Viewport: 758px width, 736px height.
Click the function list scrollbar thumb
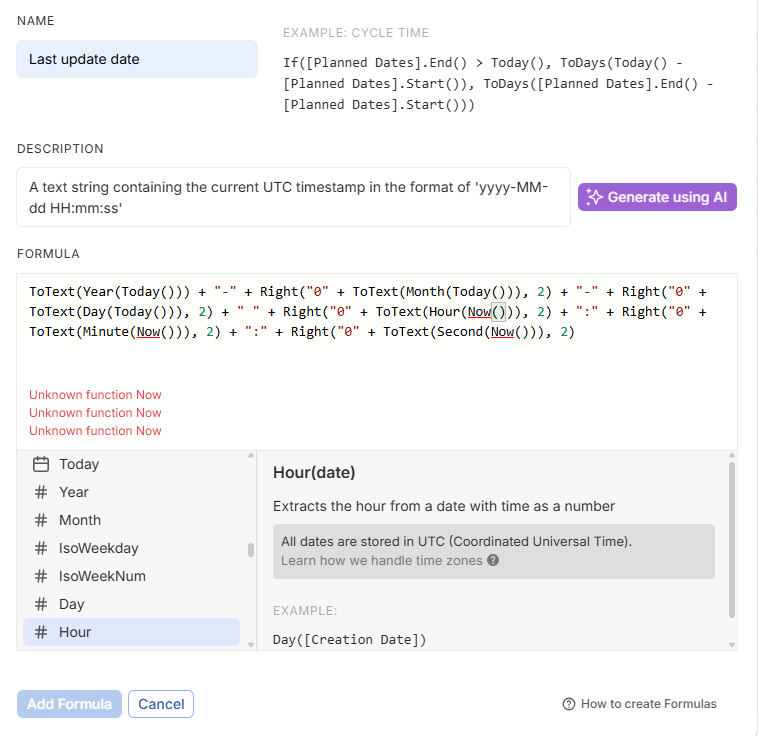[251, 549]
